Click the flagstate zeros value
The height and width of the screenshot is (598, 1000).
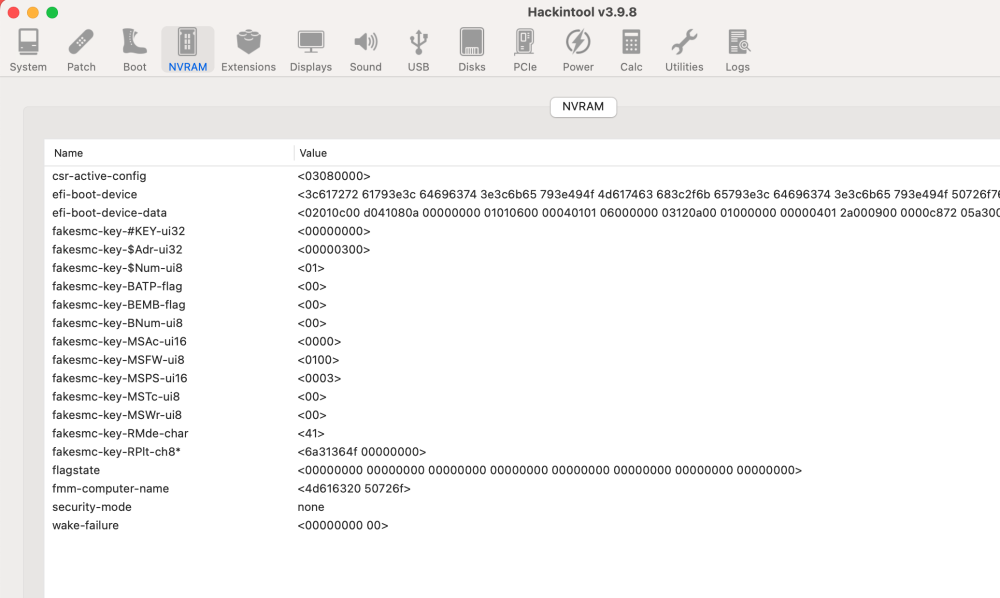549,470
